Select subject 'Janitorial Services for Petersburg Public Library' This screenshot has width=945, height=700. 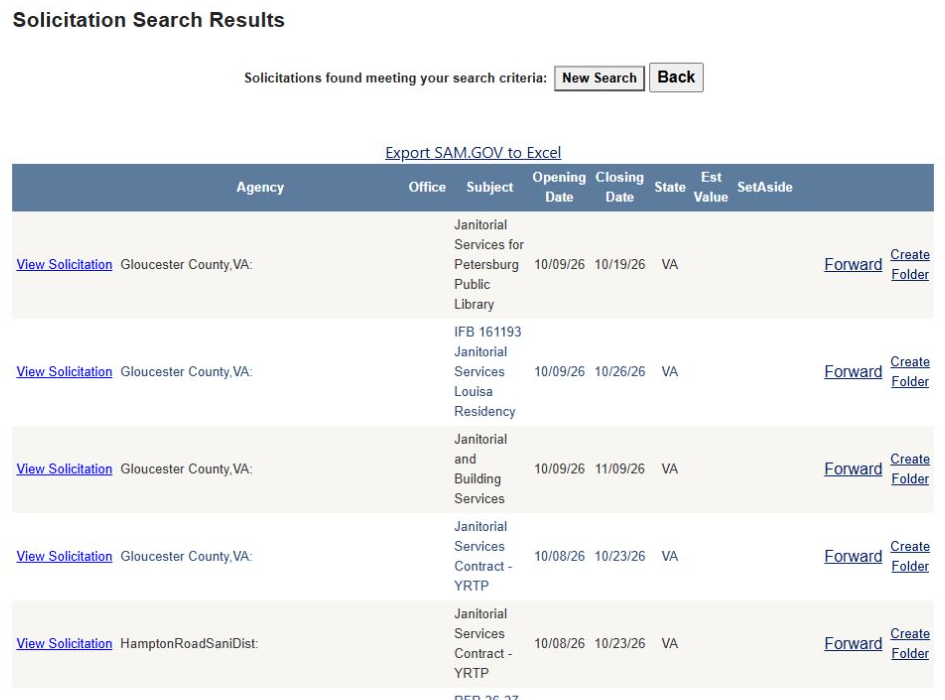489,265
